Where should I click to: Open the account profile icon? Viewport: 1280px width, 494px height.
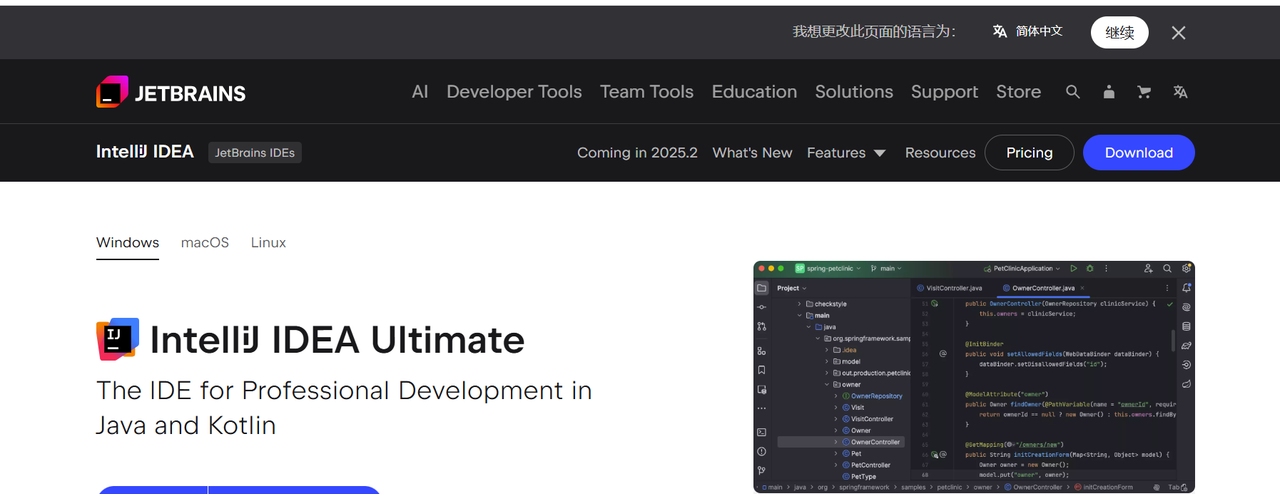tap(1109, 92)
